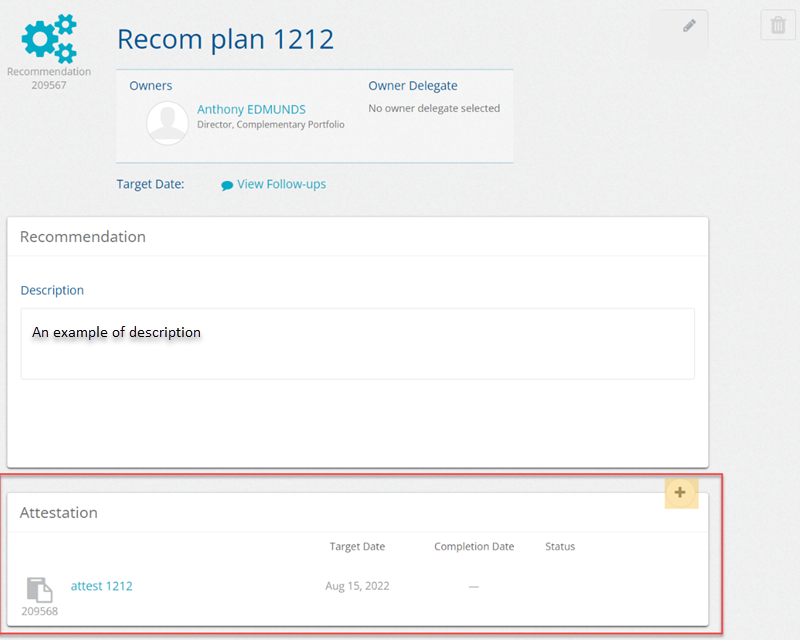
Task: Open the View Follow-ups link
Action: pyautogui.click(x=281, y=184)
